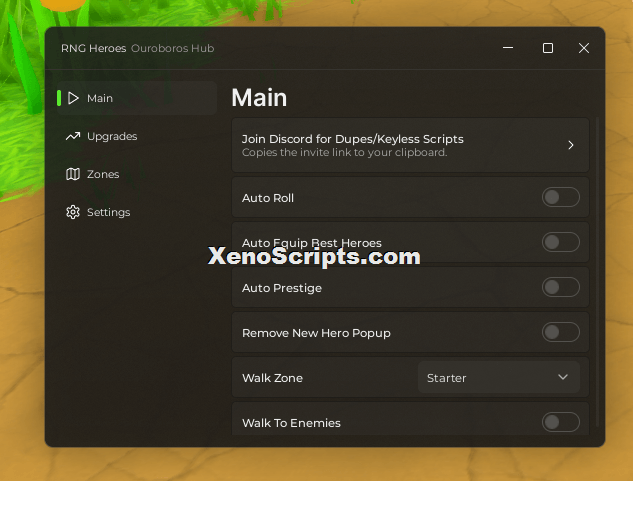Maximize the Ouroboros Hub window
This screenshot has height=511, width=633.
(547, 48)
